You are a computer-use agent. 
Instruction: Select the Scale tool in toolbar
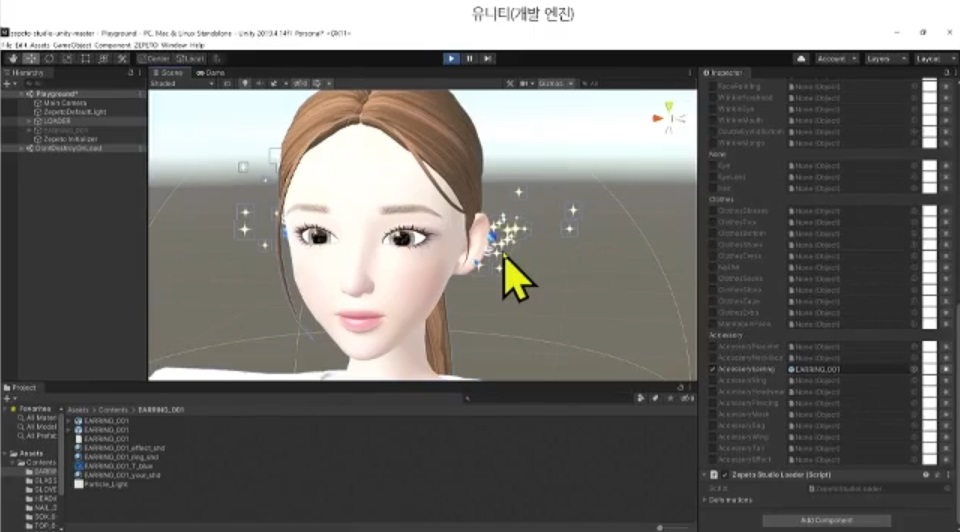tap(67, 59)
